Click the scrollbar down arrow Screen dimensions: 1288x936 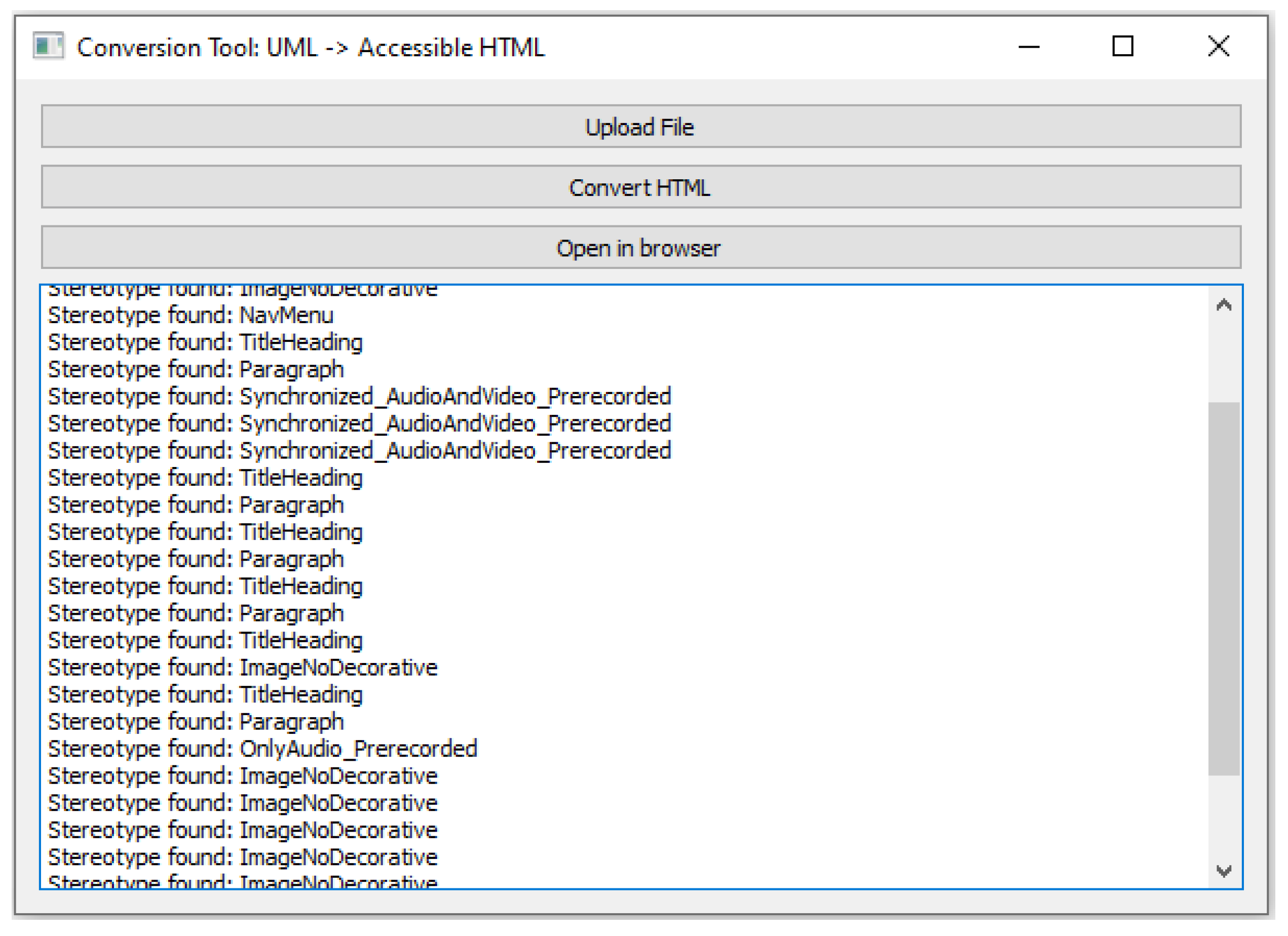click(1223, 870)
